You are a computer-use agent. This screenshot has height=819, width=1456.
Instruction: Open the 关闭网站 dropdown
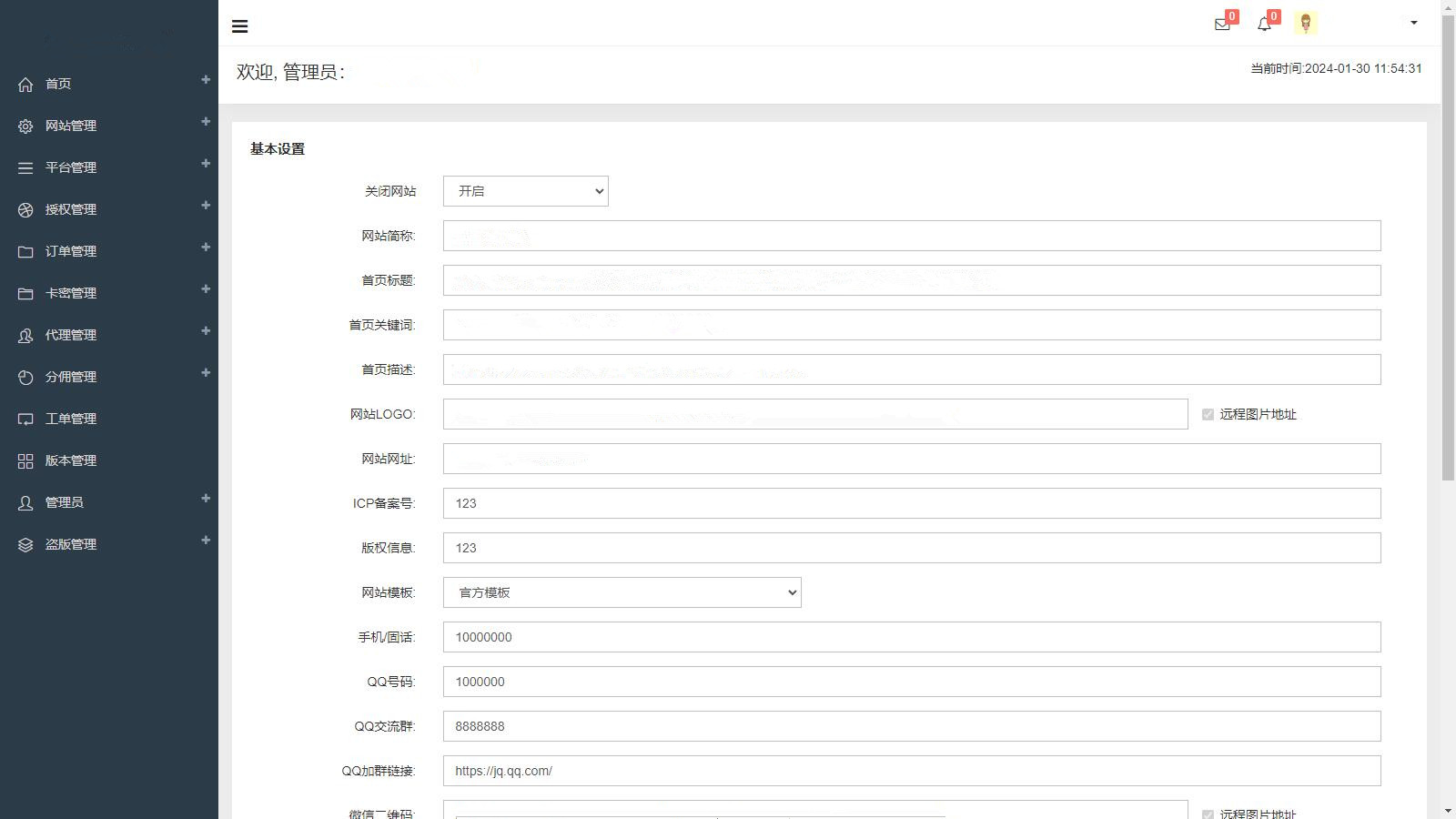(x=525, y=191)
